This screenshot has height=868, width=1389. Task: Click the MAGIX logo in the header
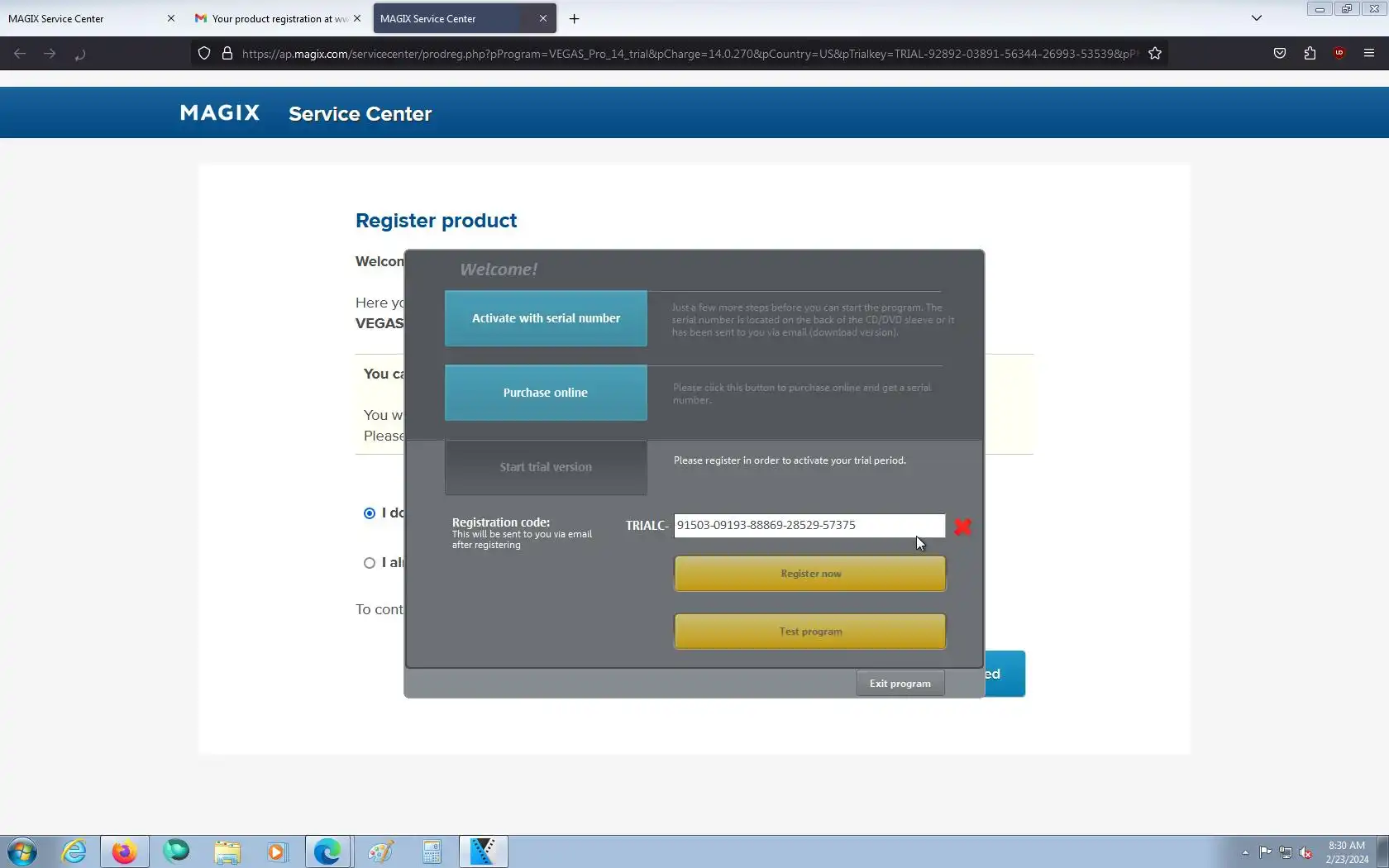[x=220, y=112]
